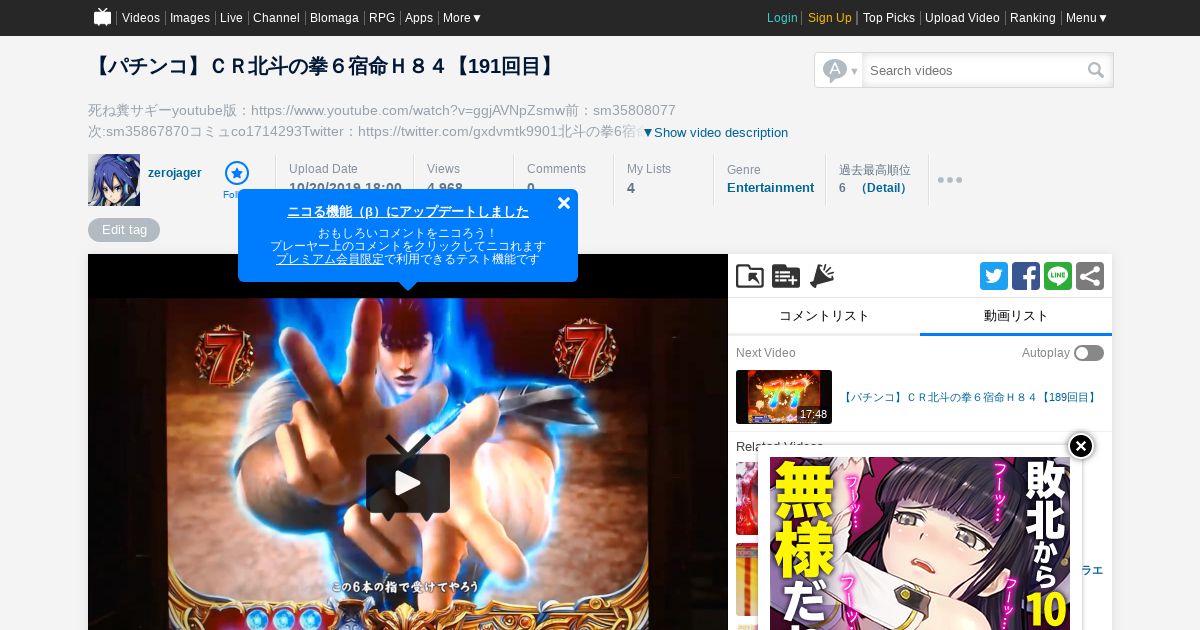Close the manga advertisement popup

[x=1081, y=446]
